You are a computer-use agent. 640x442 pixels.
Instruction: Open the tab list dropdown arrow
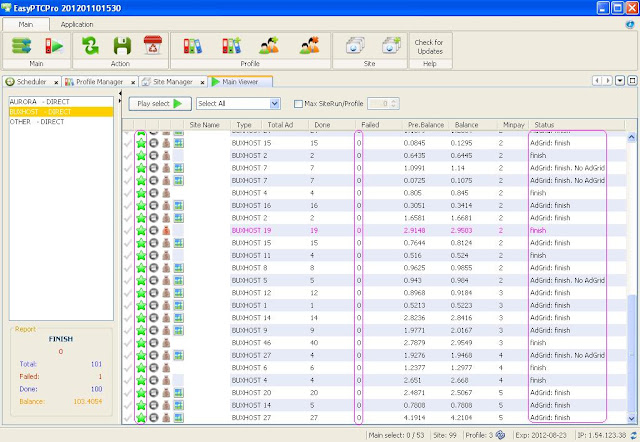point(620,81)
